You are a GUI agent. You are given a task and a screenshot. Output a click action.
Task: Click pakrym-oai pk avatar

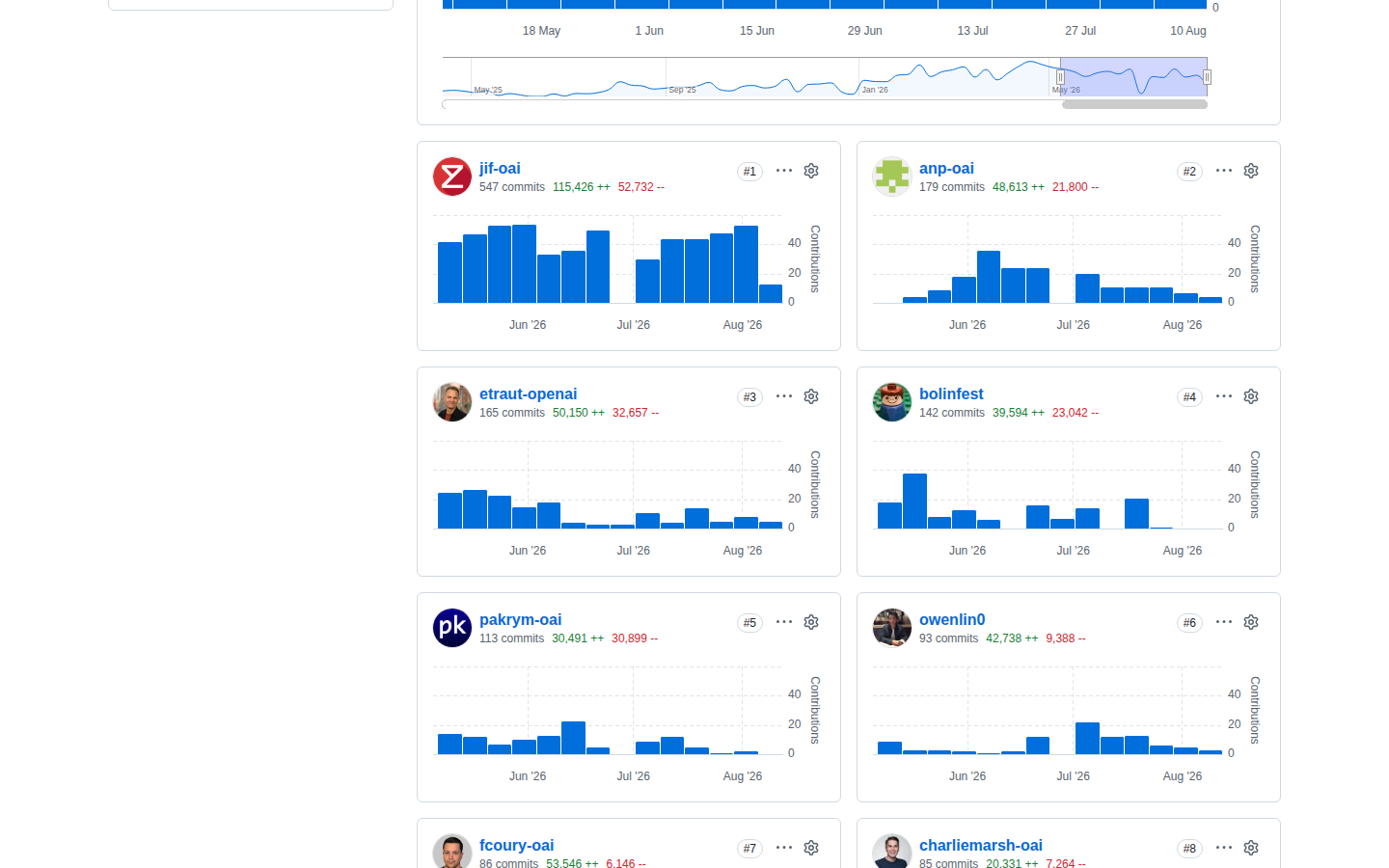[452, 628]
